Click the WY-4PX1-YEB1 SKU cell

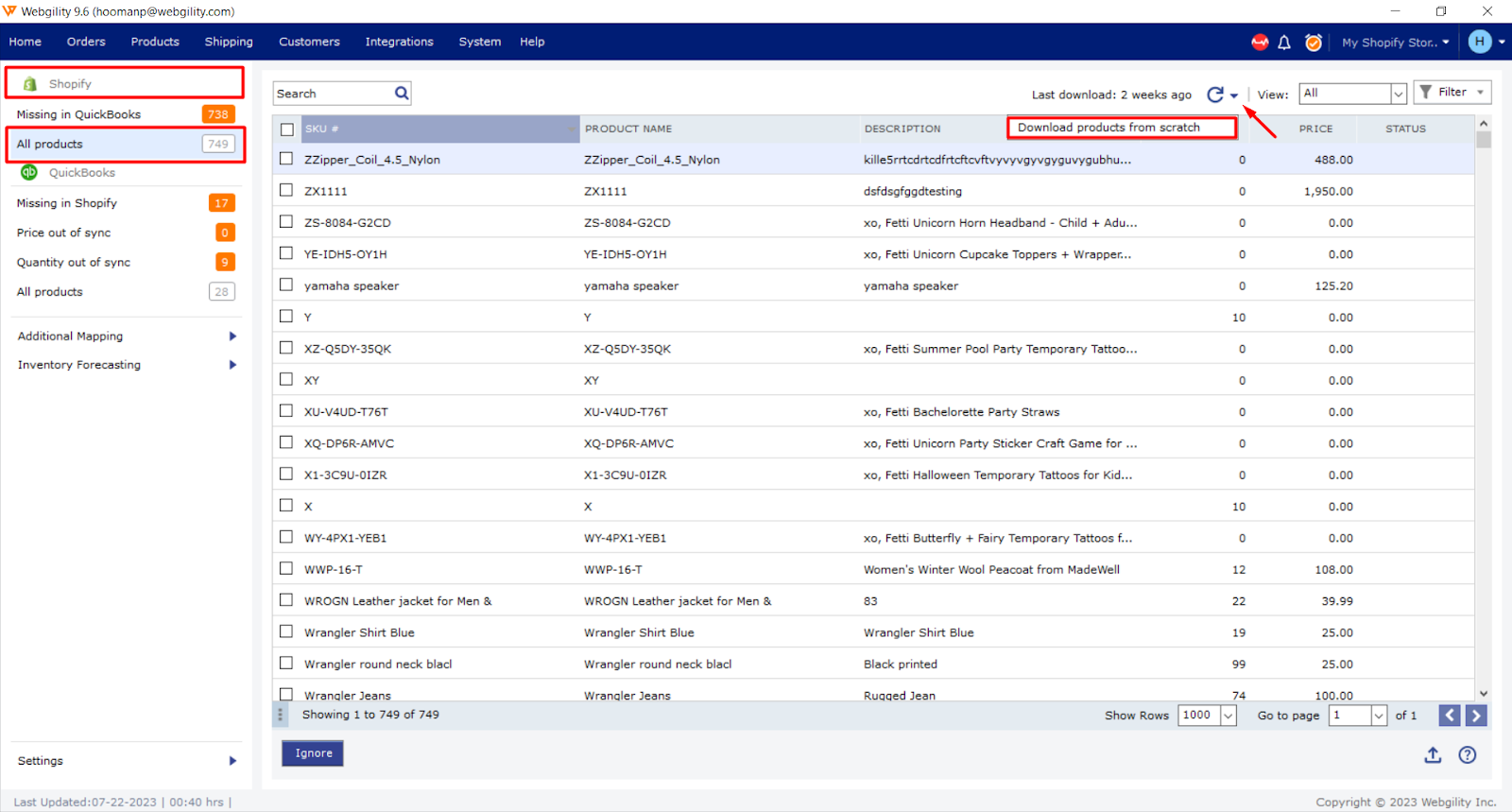(x=345, y=539)
